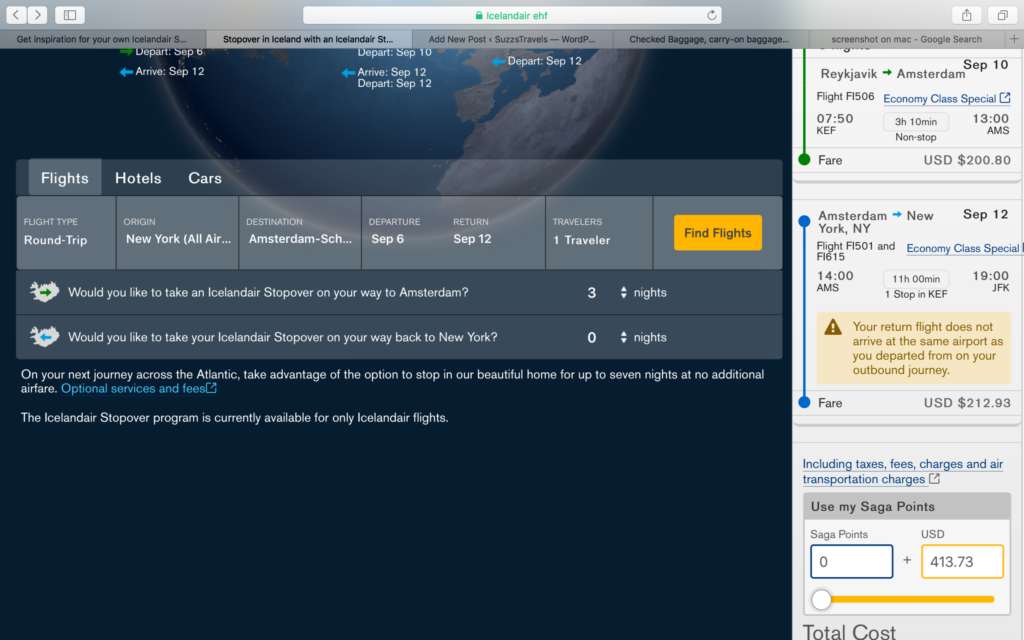Screen dimensions: 1024x640
Task: Select the Cars tab
Action: point(205,178)
